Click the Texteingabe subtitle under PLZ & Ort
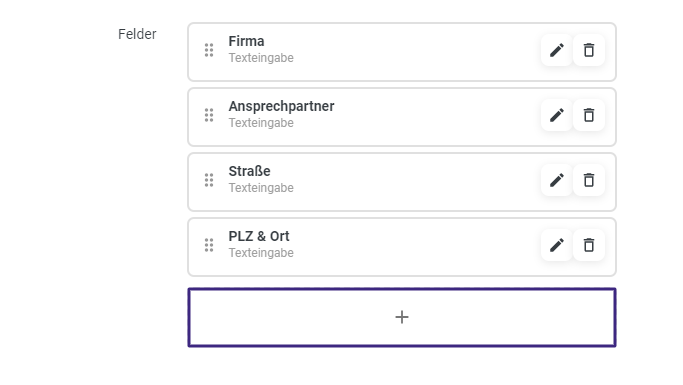Viewport: 683px width, 385px height. pos(261,253)
